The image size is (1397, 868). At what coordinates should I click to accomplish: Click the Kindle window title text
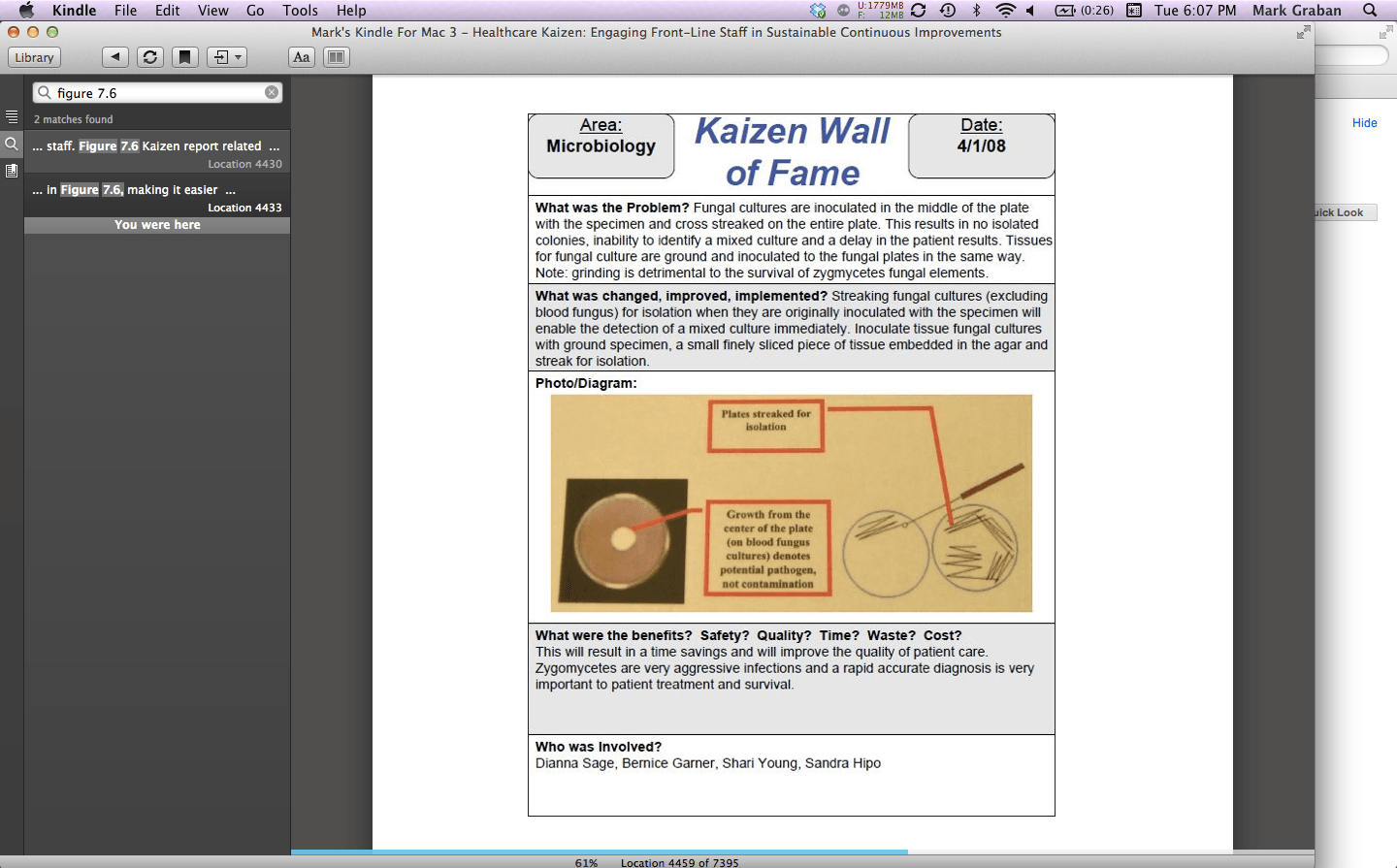pyautogui.click(x=657, y=32)
